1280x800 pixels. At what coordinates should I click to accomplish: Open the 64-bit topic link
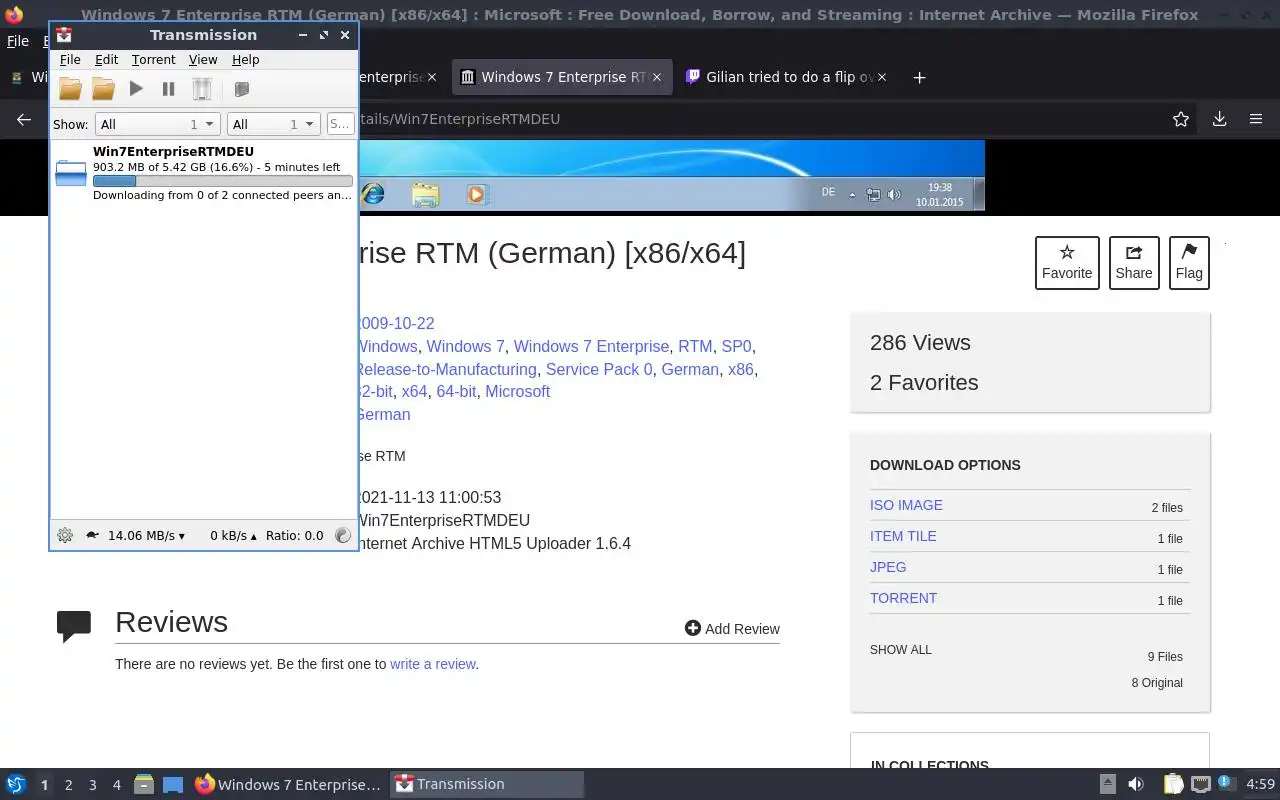[x=456, y=391]
